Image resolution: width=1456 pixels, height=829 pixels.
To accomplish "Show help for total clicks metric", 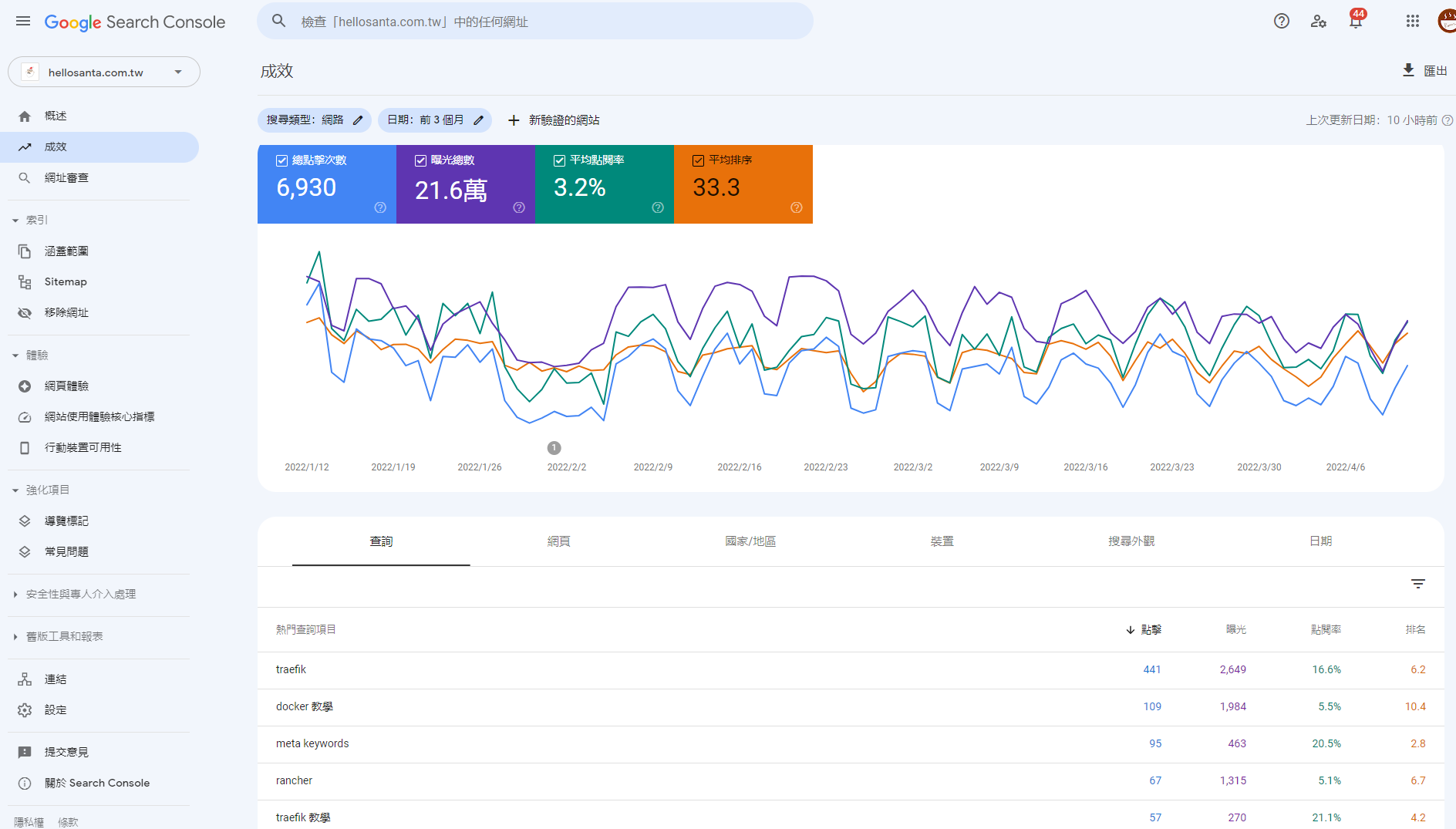I will coord(380,207).
